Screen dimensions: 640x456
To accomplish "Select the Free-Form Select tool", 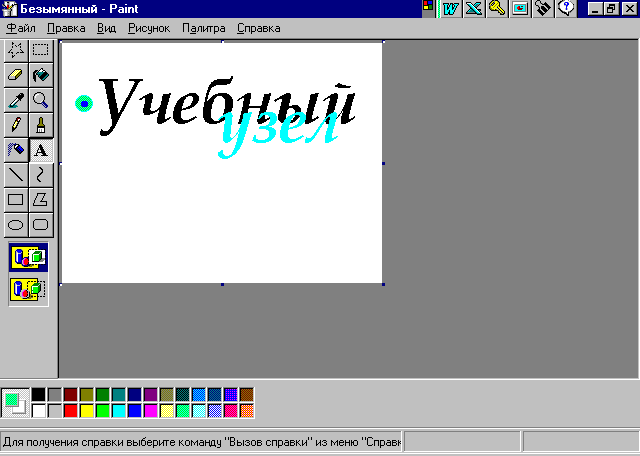I will (16, 50).
